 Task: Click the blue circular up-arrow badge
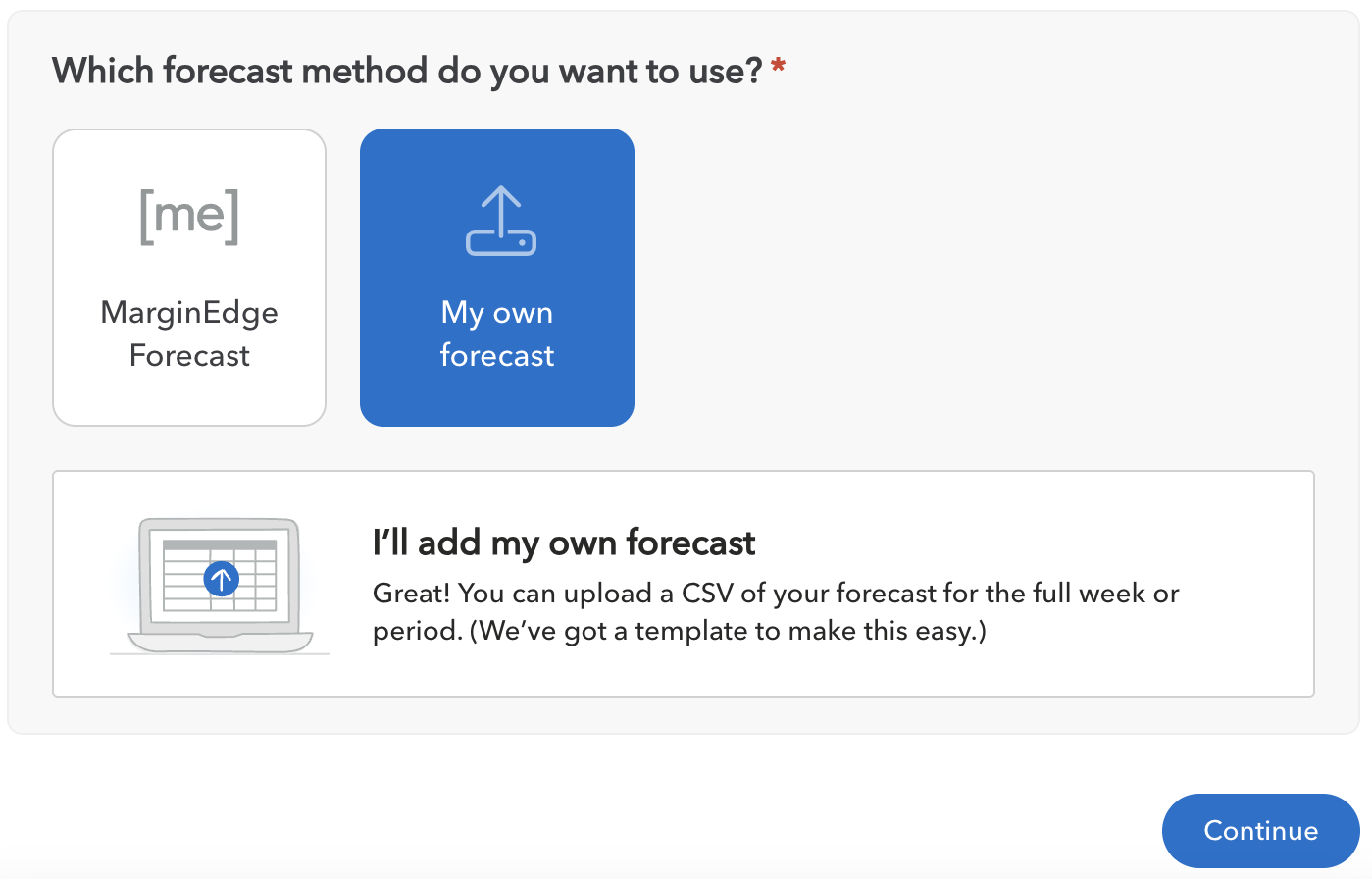point(222,579)
